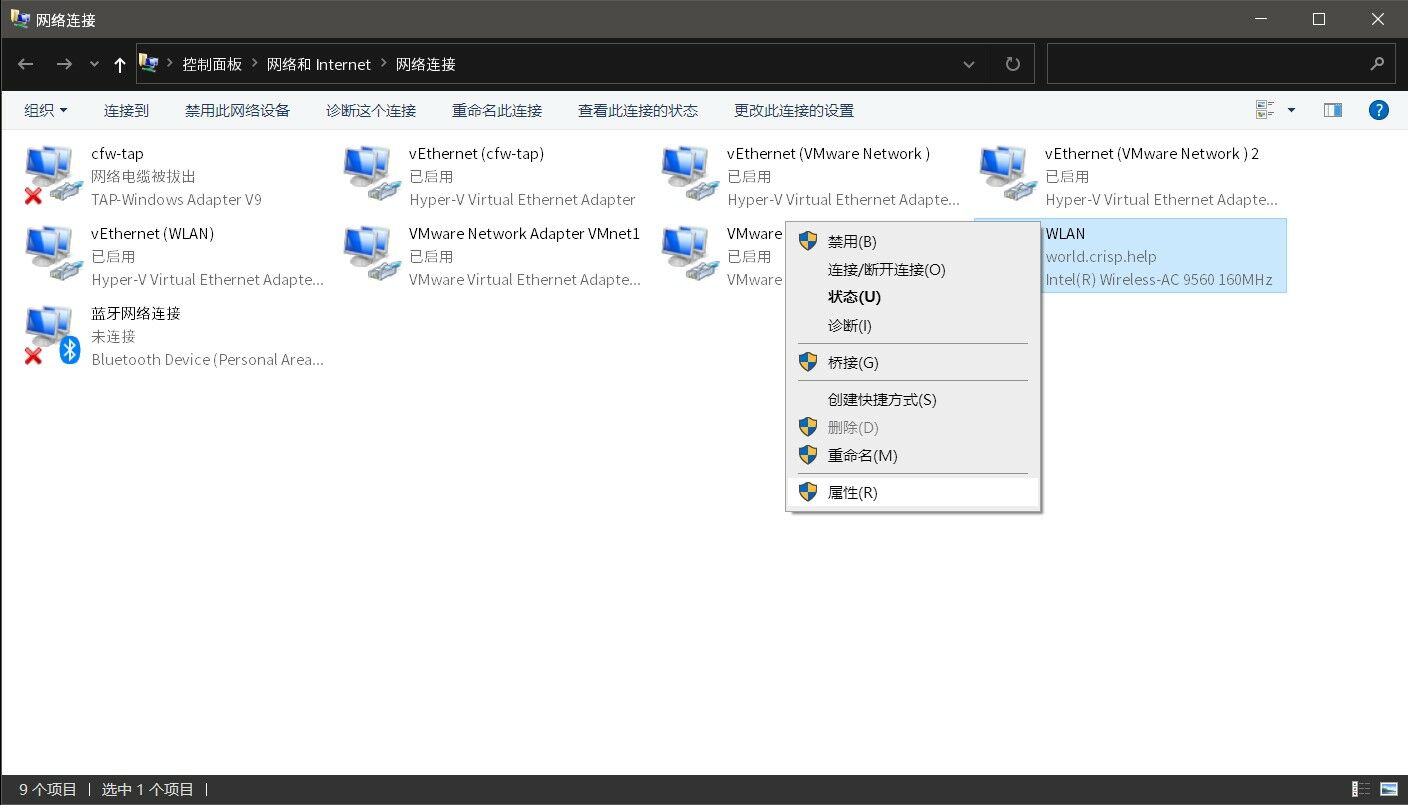Viewport: 1408px width, 805px height.
Task: Click 诊断这个连接 in the toolbar
Action: [370, 110]
